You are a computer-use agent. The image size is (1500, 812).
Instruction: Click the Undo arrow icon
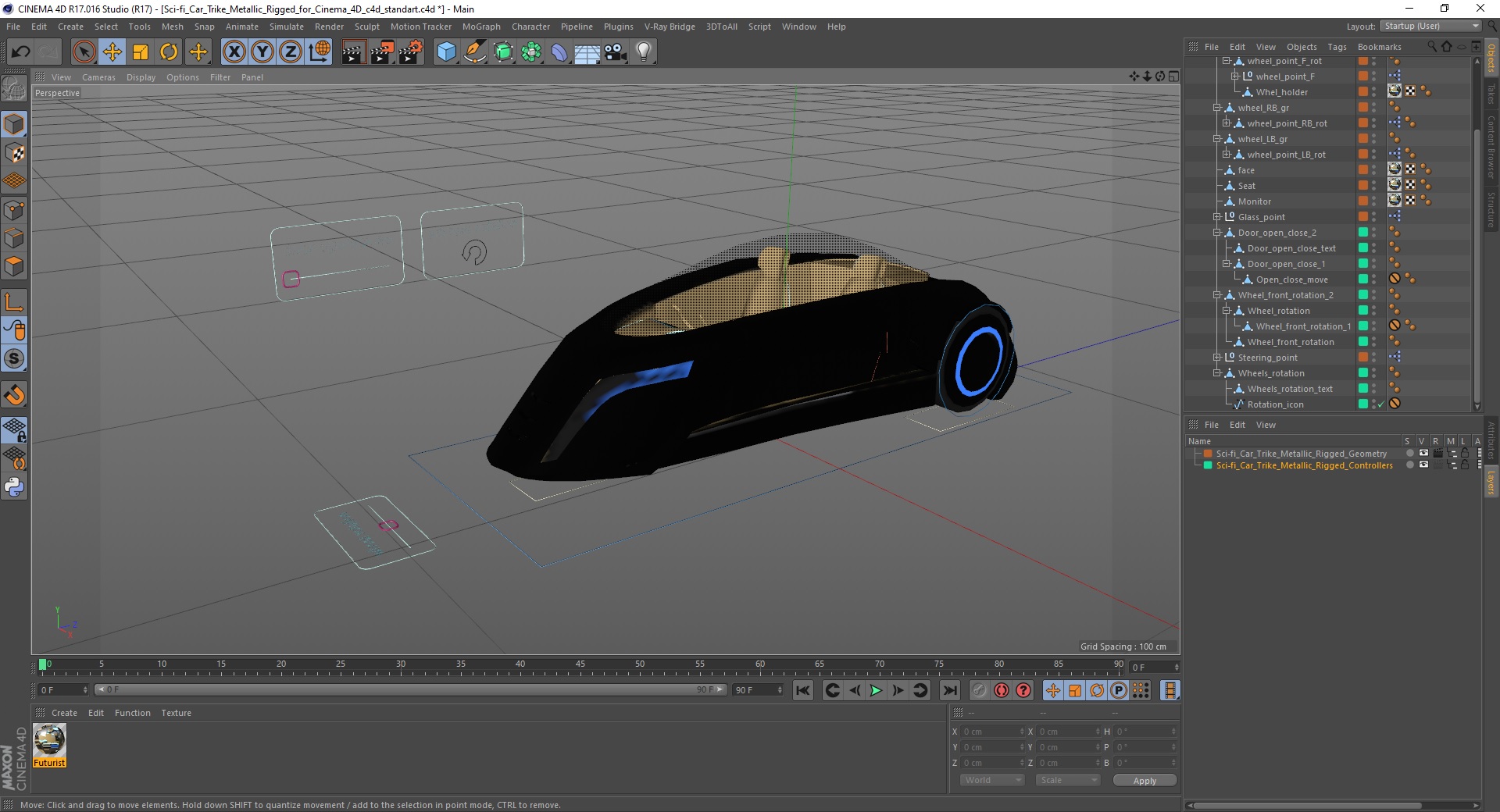[21, 52]
